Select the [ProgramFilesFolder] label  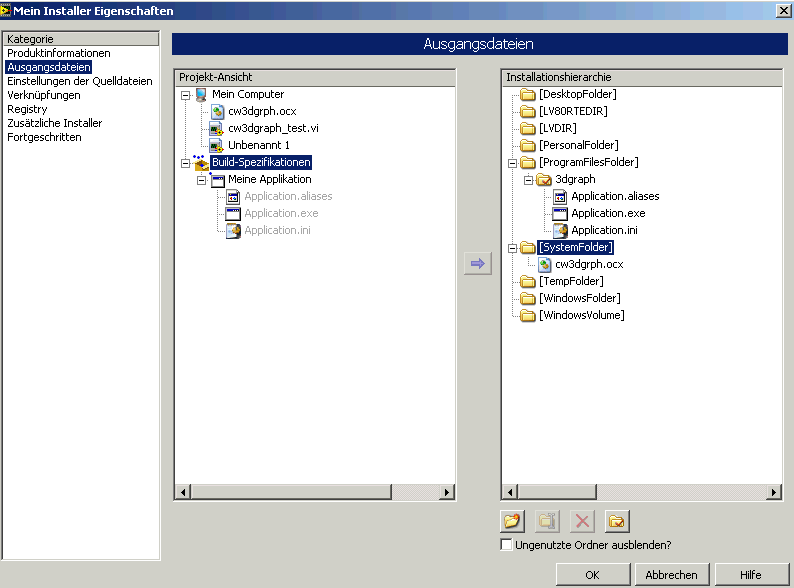coord(588,163)
